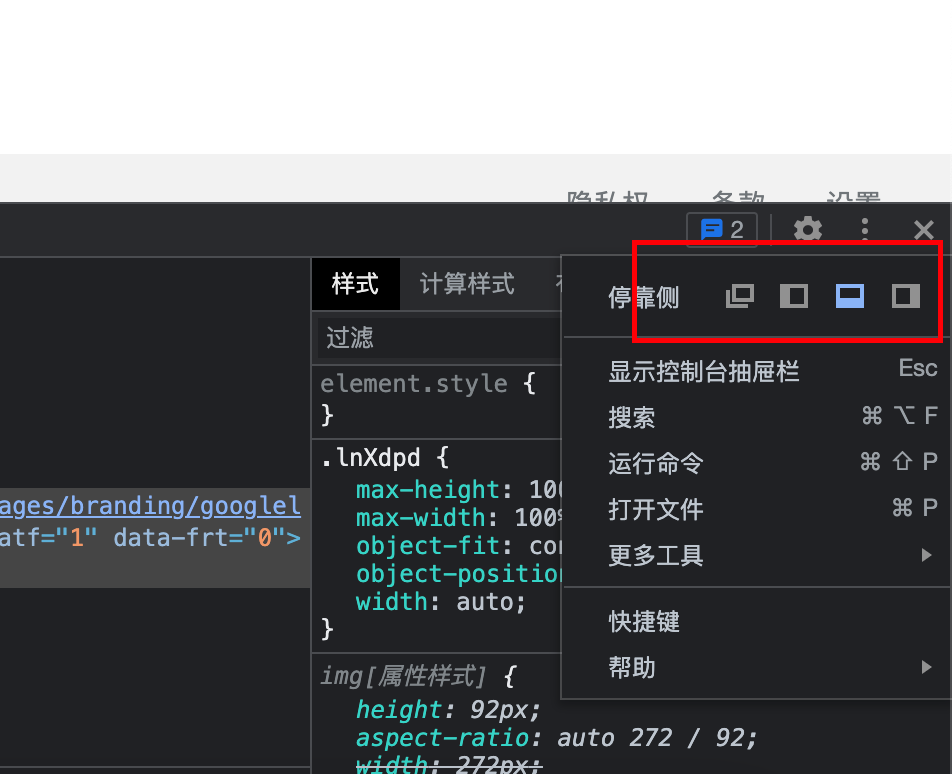This screenshot has height=774, width=952.
Task: Click the aspect-ratio declaration
Action: 556,738
